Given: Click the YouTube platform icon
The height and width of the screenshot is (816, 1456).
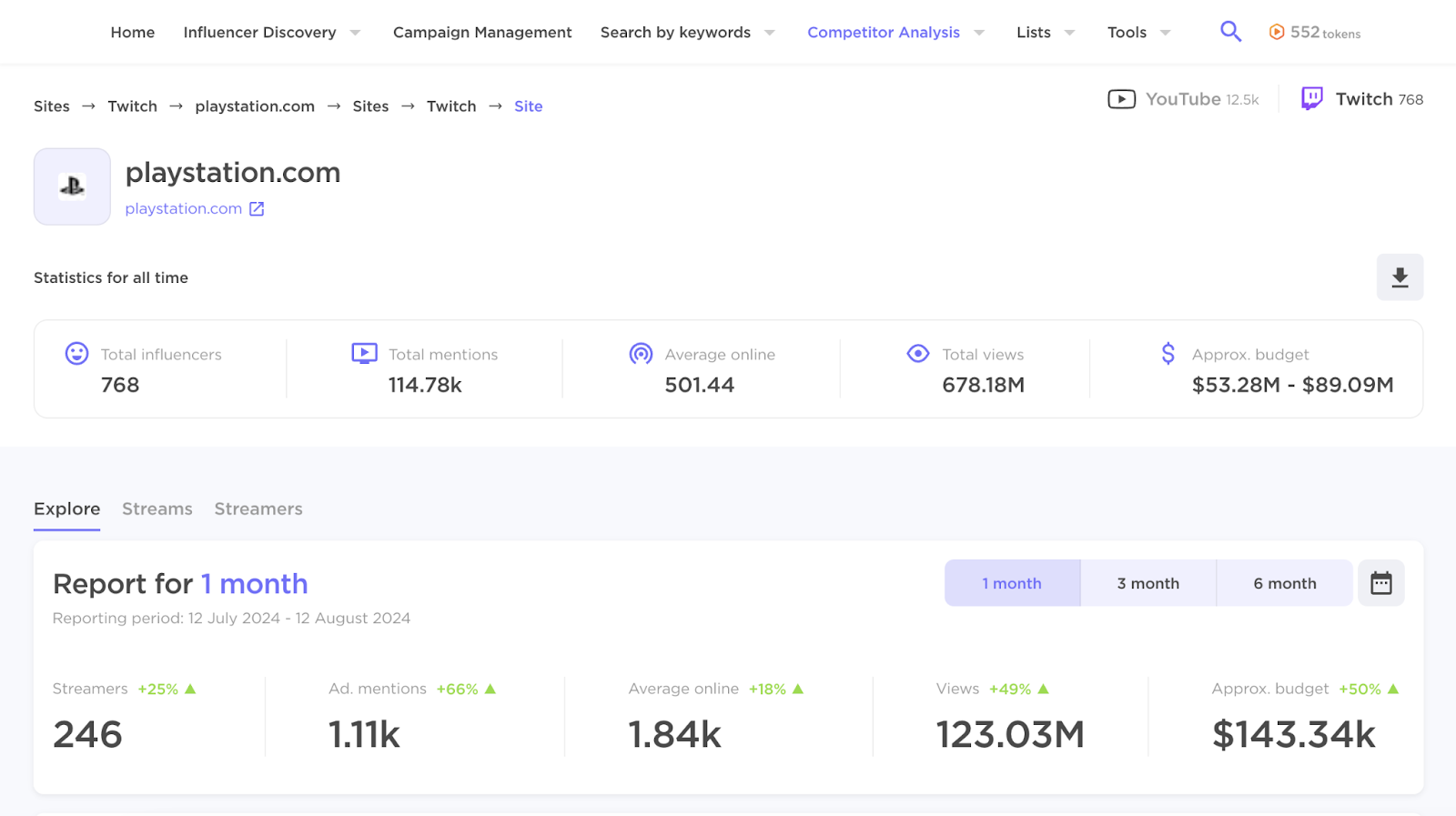Looking at the screenshot, I should coord(1121,99).
